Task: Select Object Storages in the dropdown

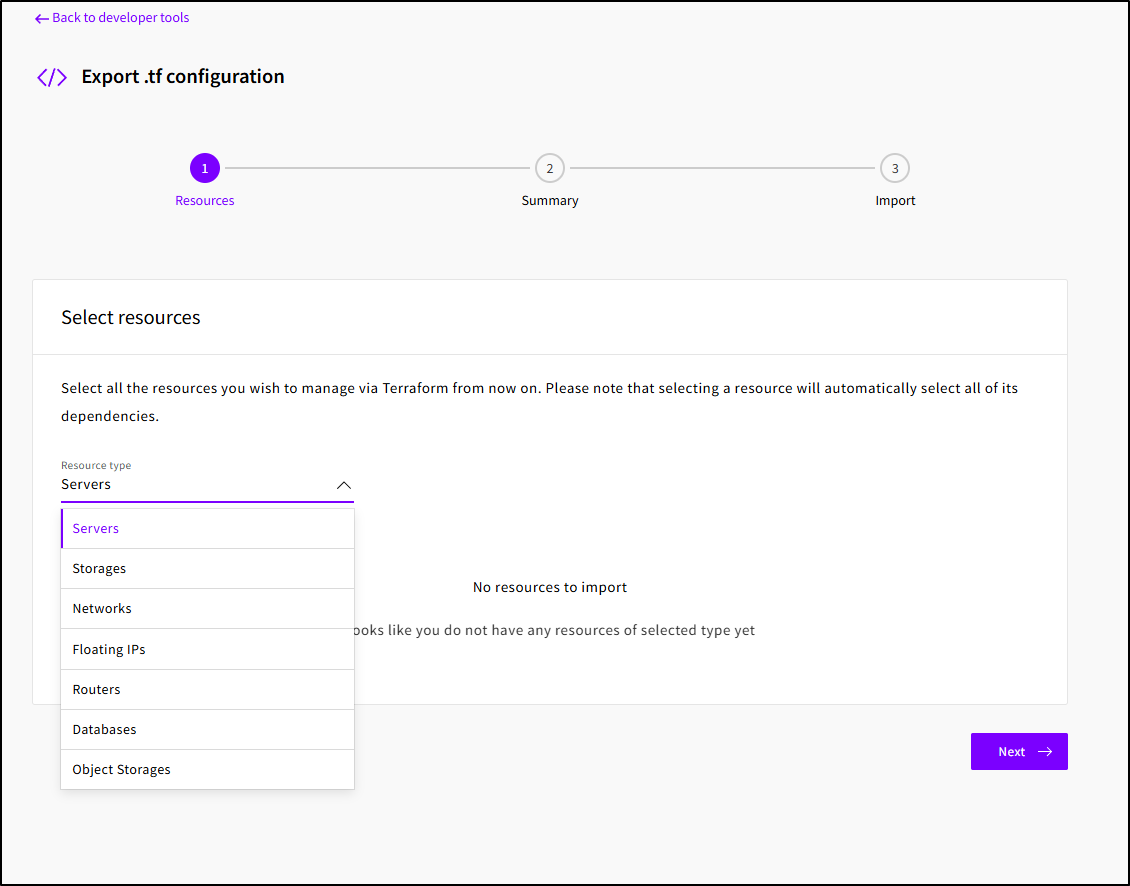Action: coord(121,770)
